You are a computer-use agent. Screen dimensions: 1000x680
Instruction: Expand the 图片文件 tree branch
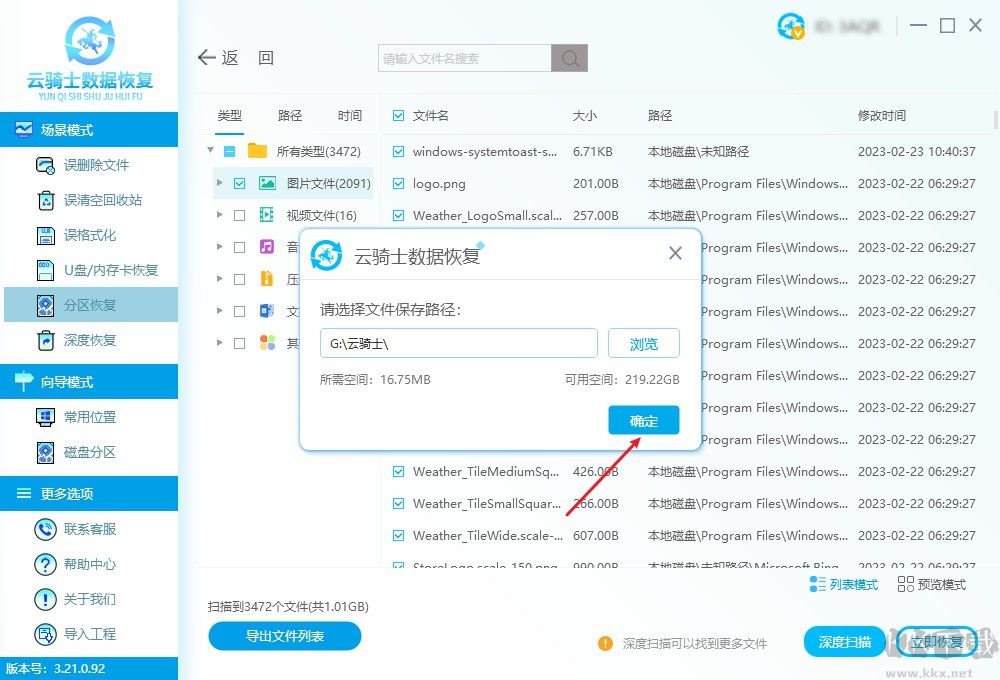point(219,183)
